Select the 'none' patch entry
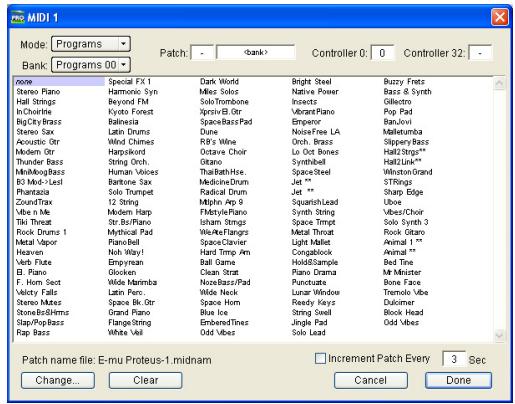 click(x=59, y=82)
